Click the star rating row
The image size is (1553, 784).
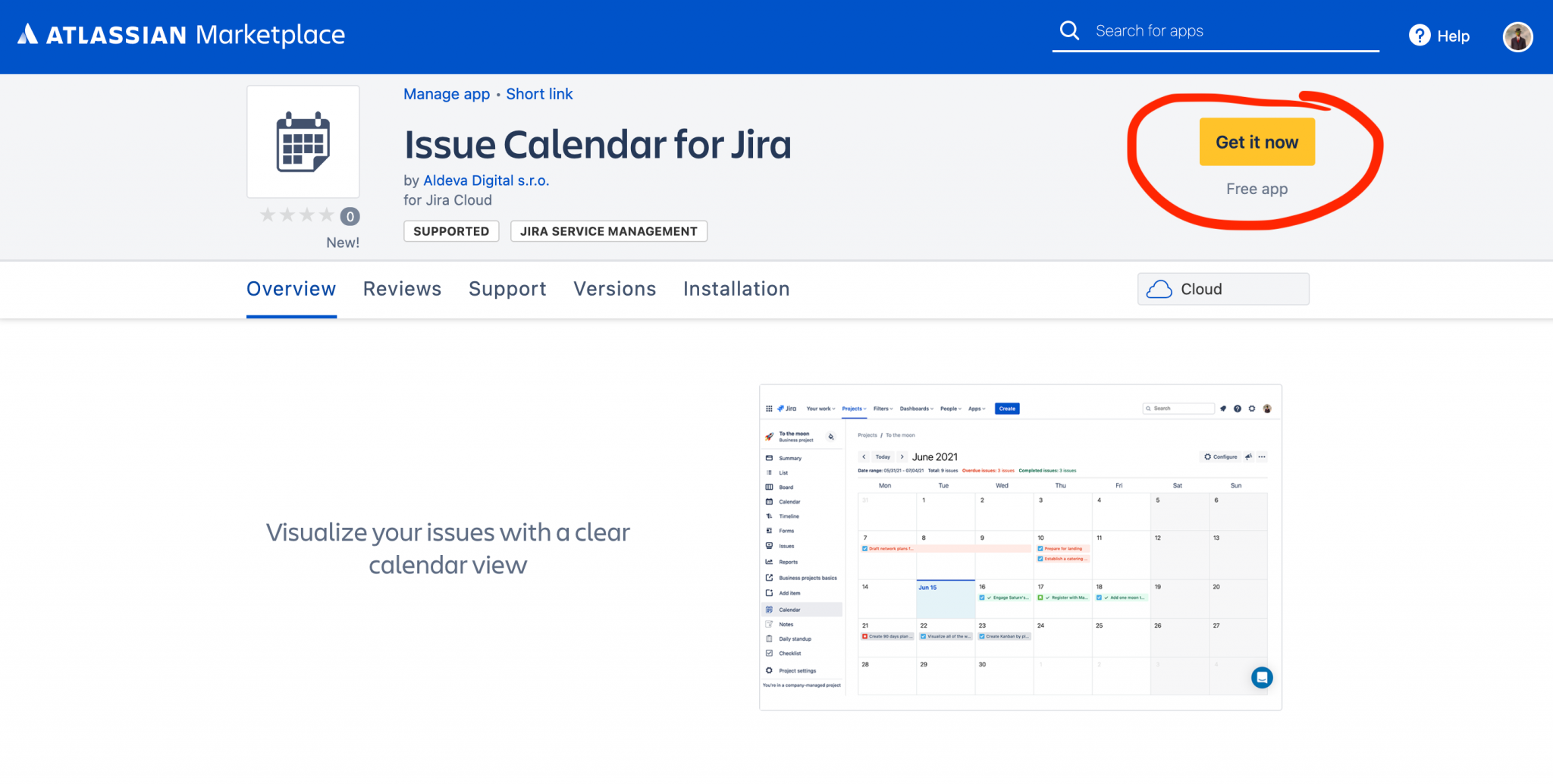[x=296, y=215]
